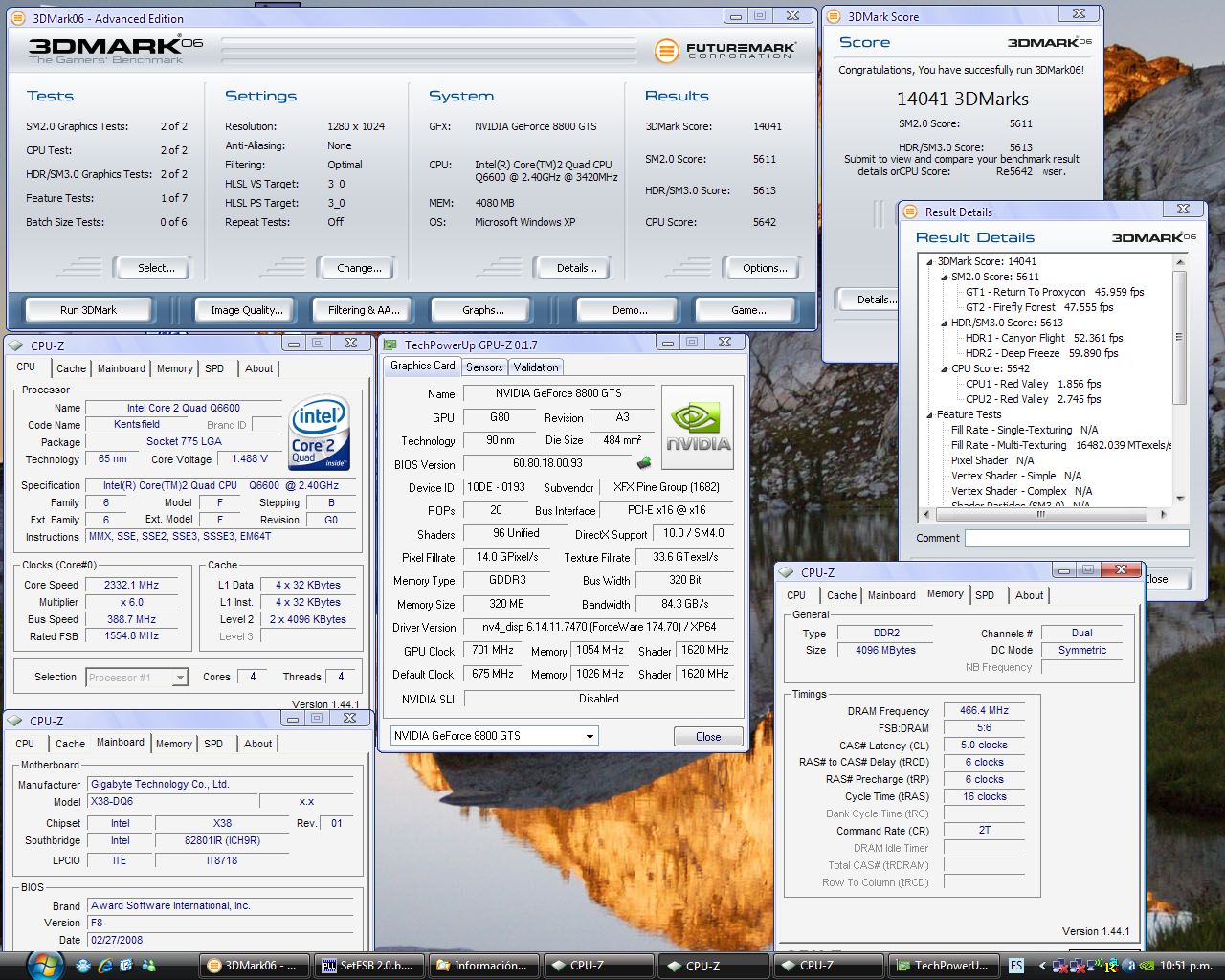Switch to SetFSB 2.0.b taskbar item
This screenshot has width=1225, height=980.
368,966
